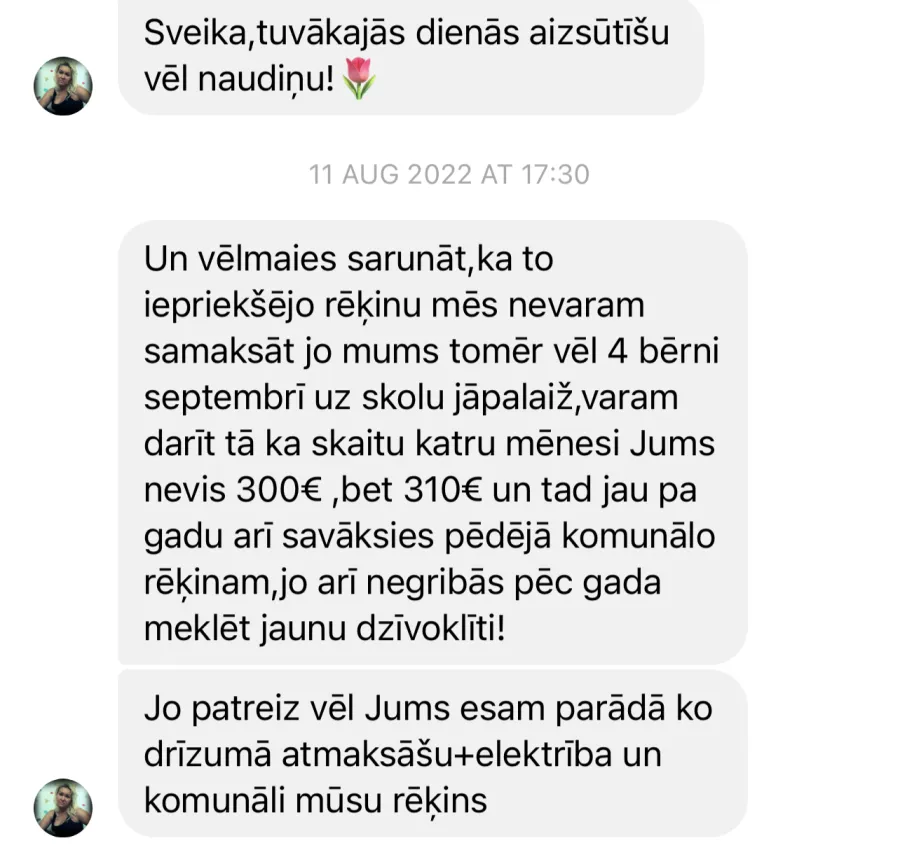Viewport: 900px width, 857px height.
Task: Click the word 'iepriekšējo' in the long message
Action: click(x=229, y=305)
